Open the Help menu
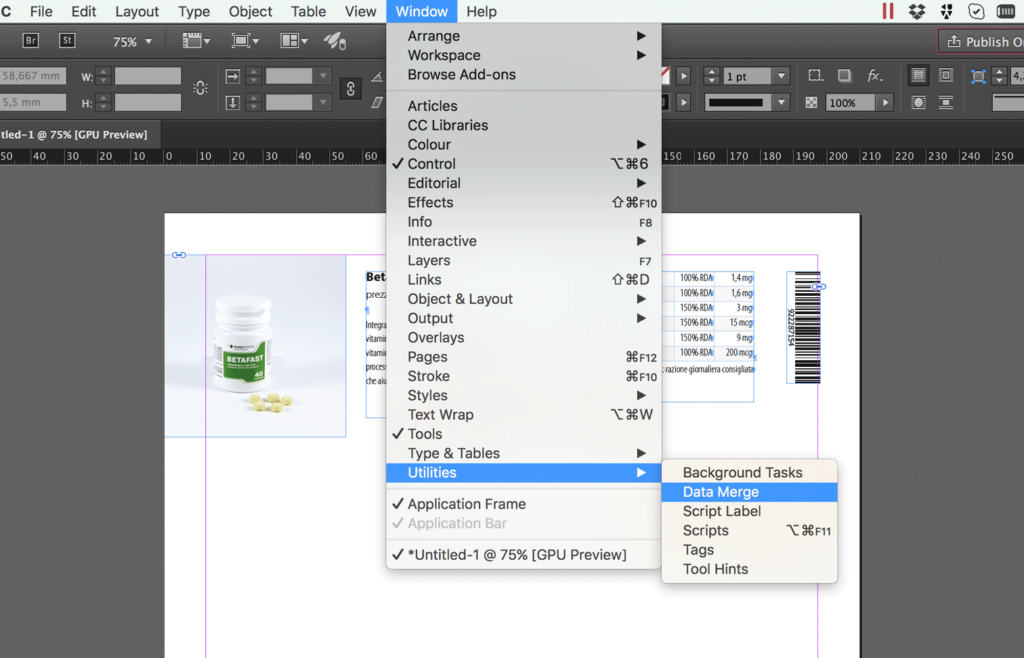This screenshot has height=658, width=1024. (x=481, y=11)
